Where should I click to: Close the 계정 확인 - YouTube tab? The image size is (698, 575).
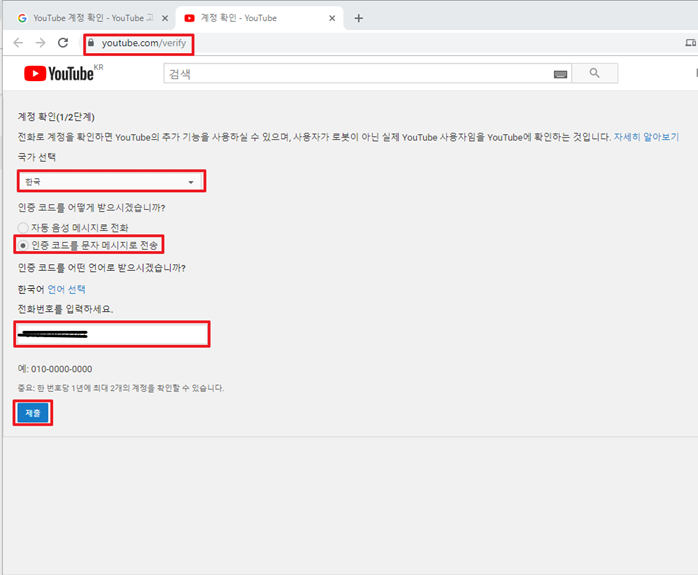coord(332,18)
